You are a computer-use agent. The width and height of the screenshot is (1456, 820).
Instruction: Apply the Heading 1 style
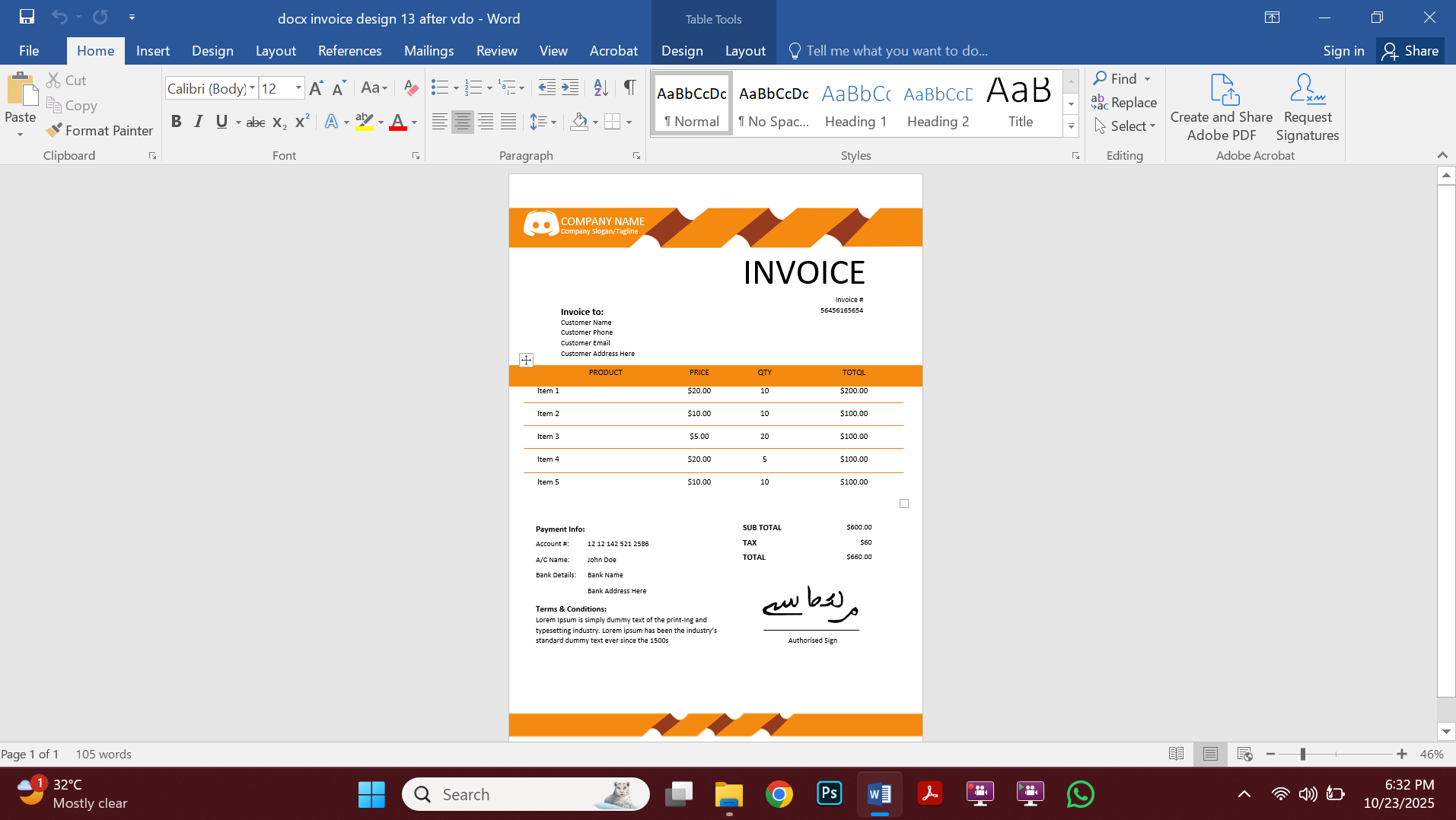point(855,103)
